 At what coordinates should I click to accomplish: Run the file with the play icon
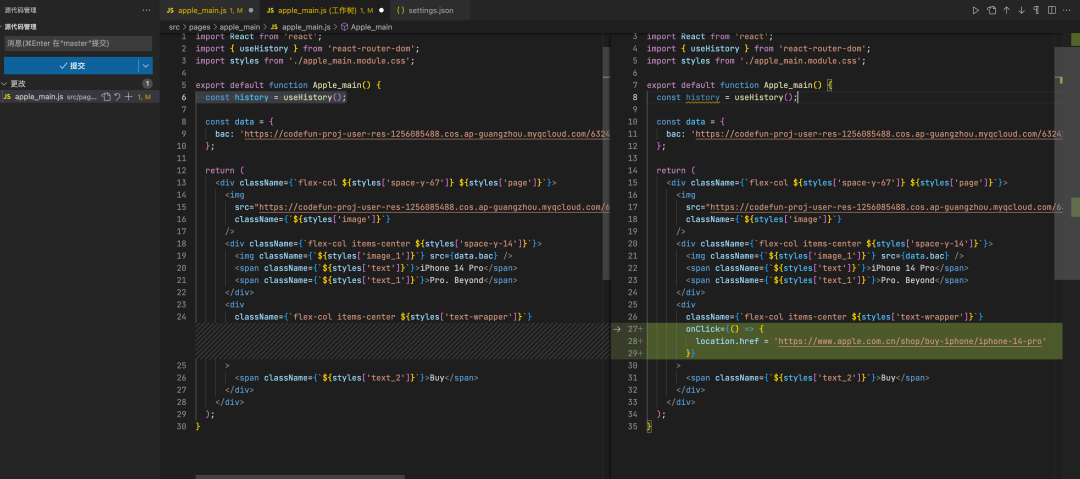[x=976, y=10]
